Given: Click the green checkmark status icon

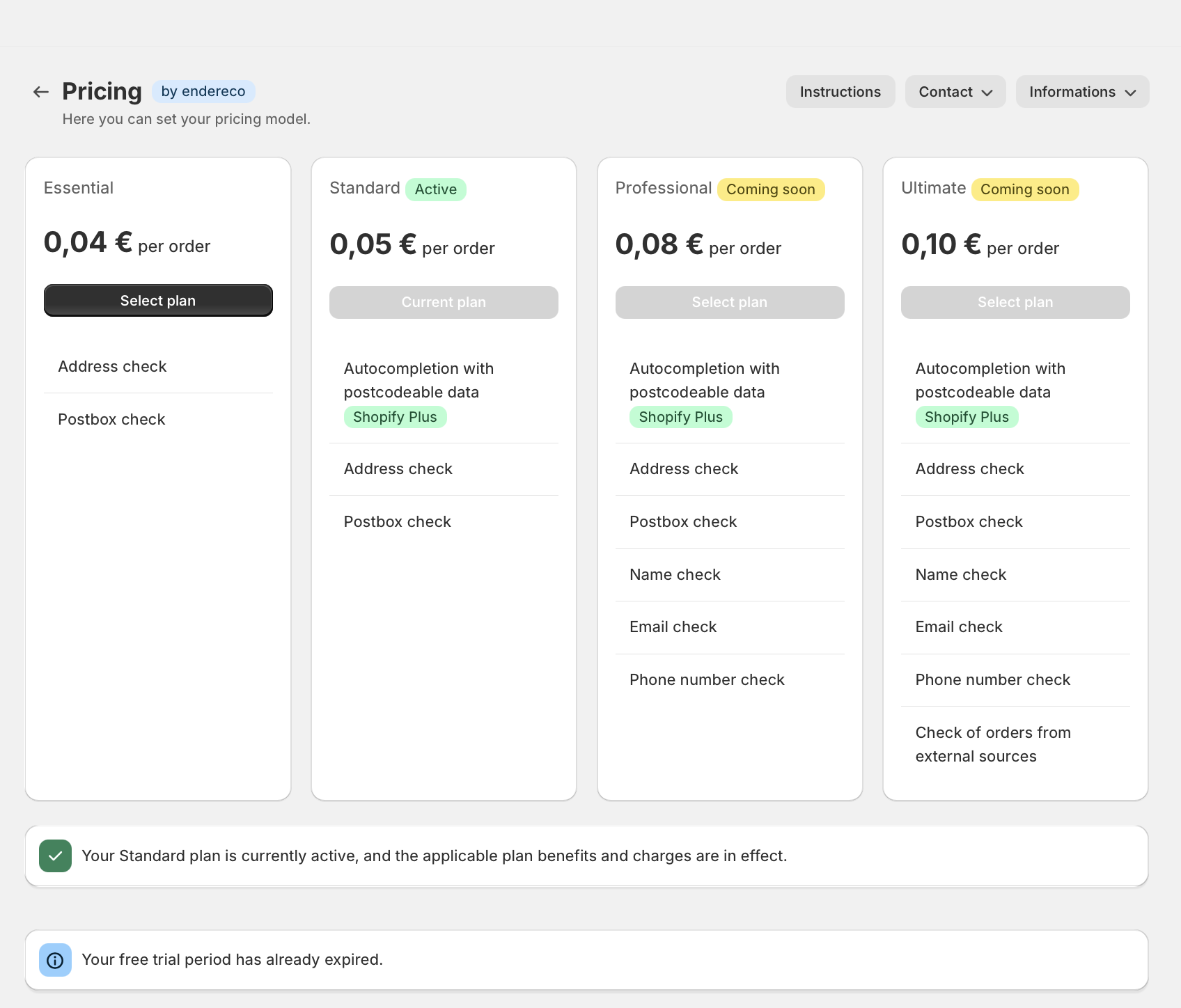Looking at the screenshot, I should [x=55, y=856].
